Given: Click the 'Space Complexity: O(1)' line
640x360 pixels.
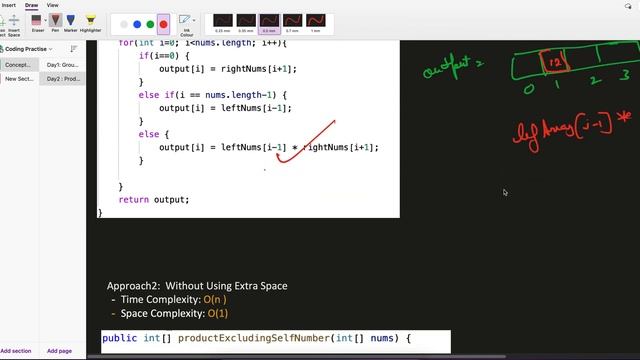Looking at the screenshot, I should tap(174, 313).
